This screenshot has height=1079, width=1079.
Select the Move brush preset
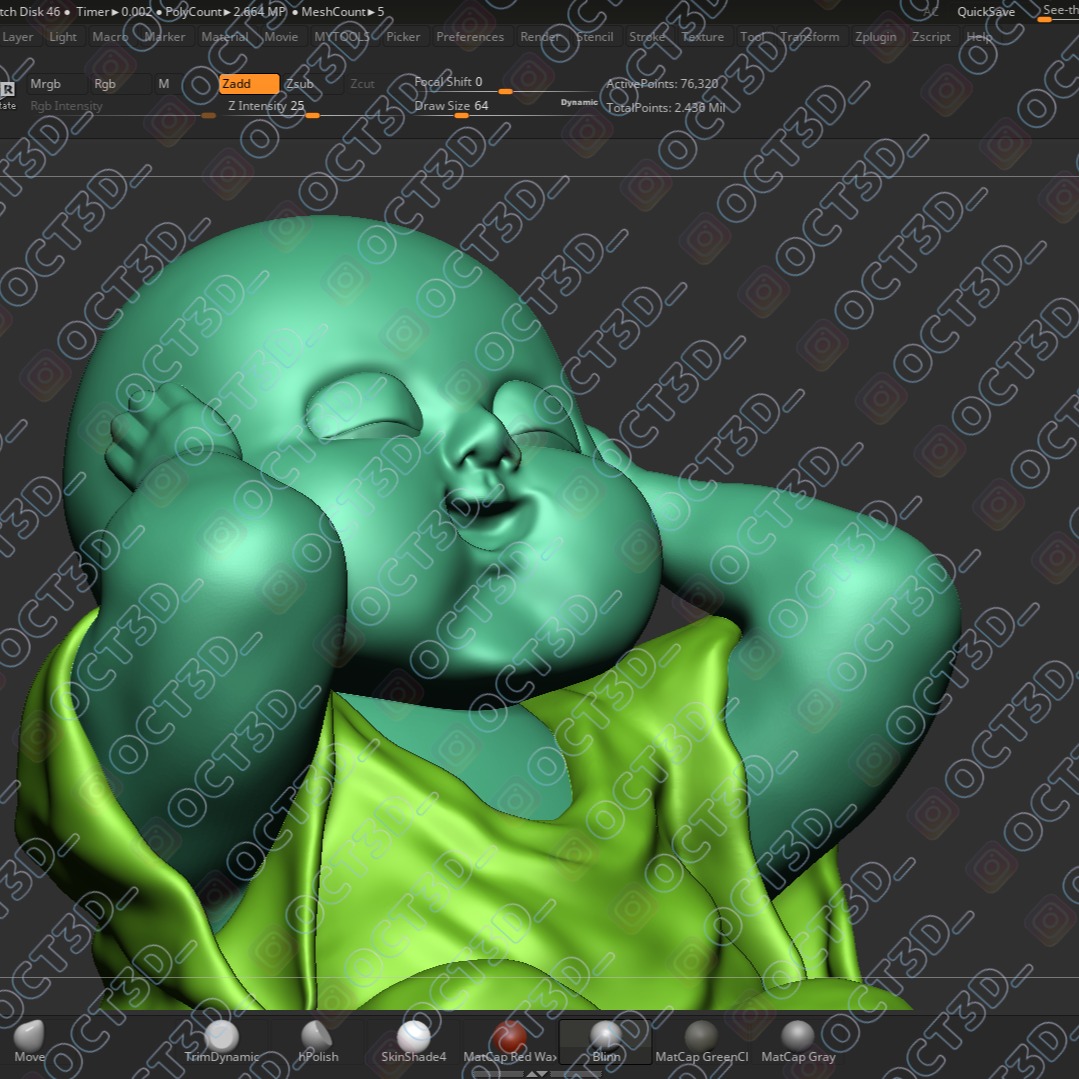30,1040
